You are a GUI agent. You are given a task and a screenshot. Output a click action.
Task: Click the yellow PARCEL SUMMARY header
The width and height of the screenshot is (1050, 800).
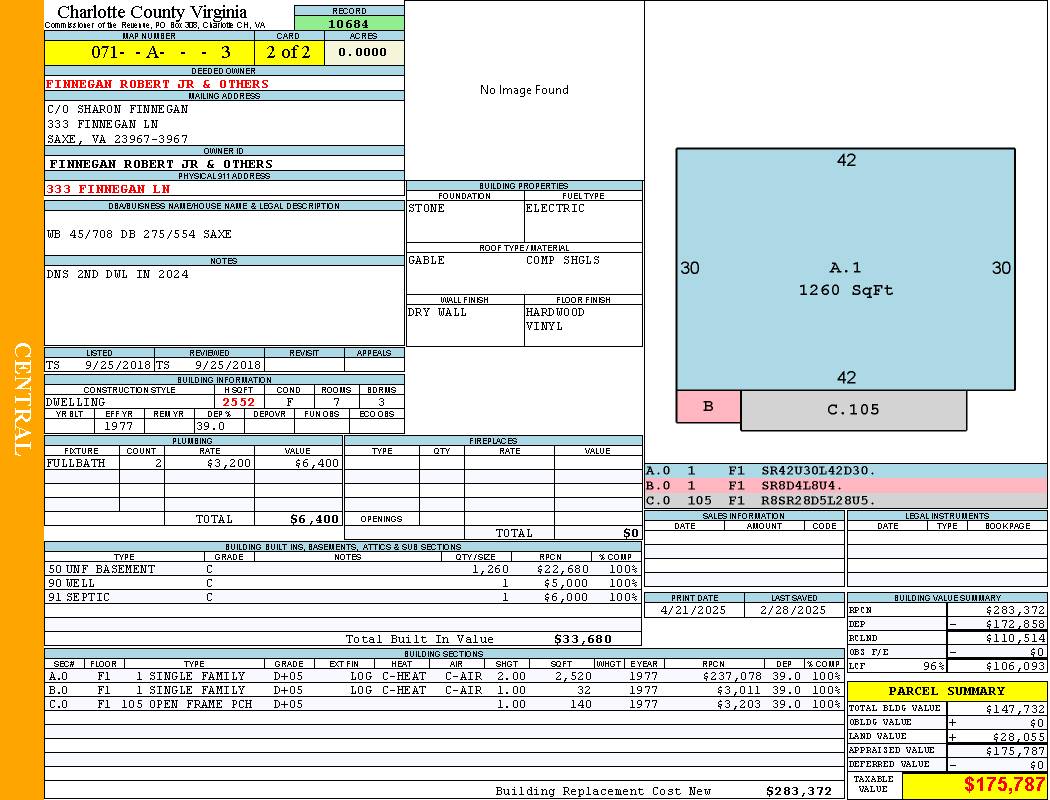point(946,691)
